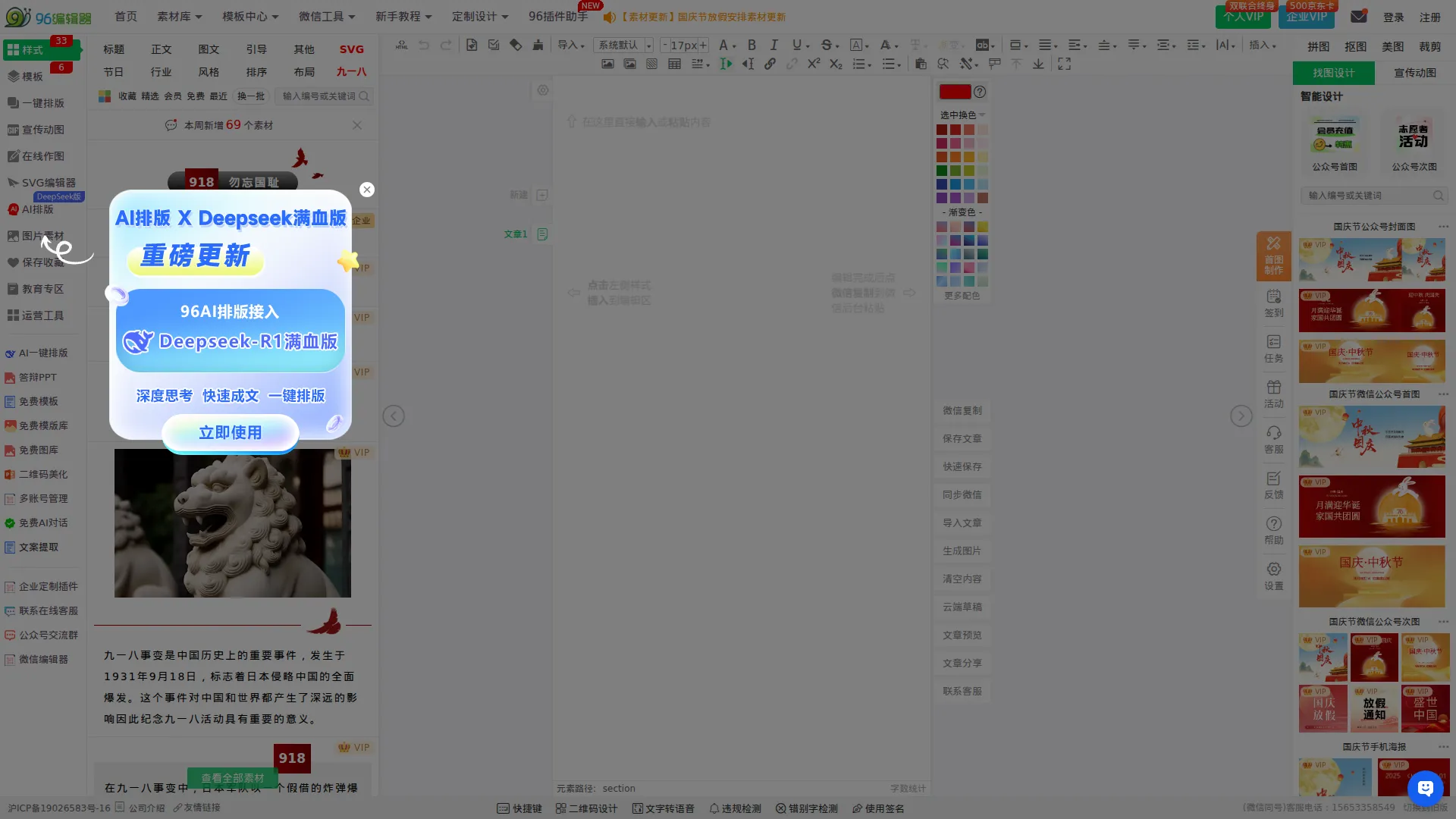Insert a table with the grid icon
1456x819 pixels.
pos(674,64)
